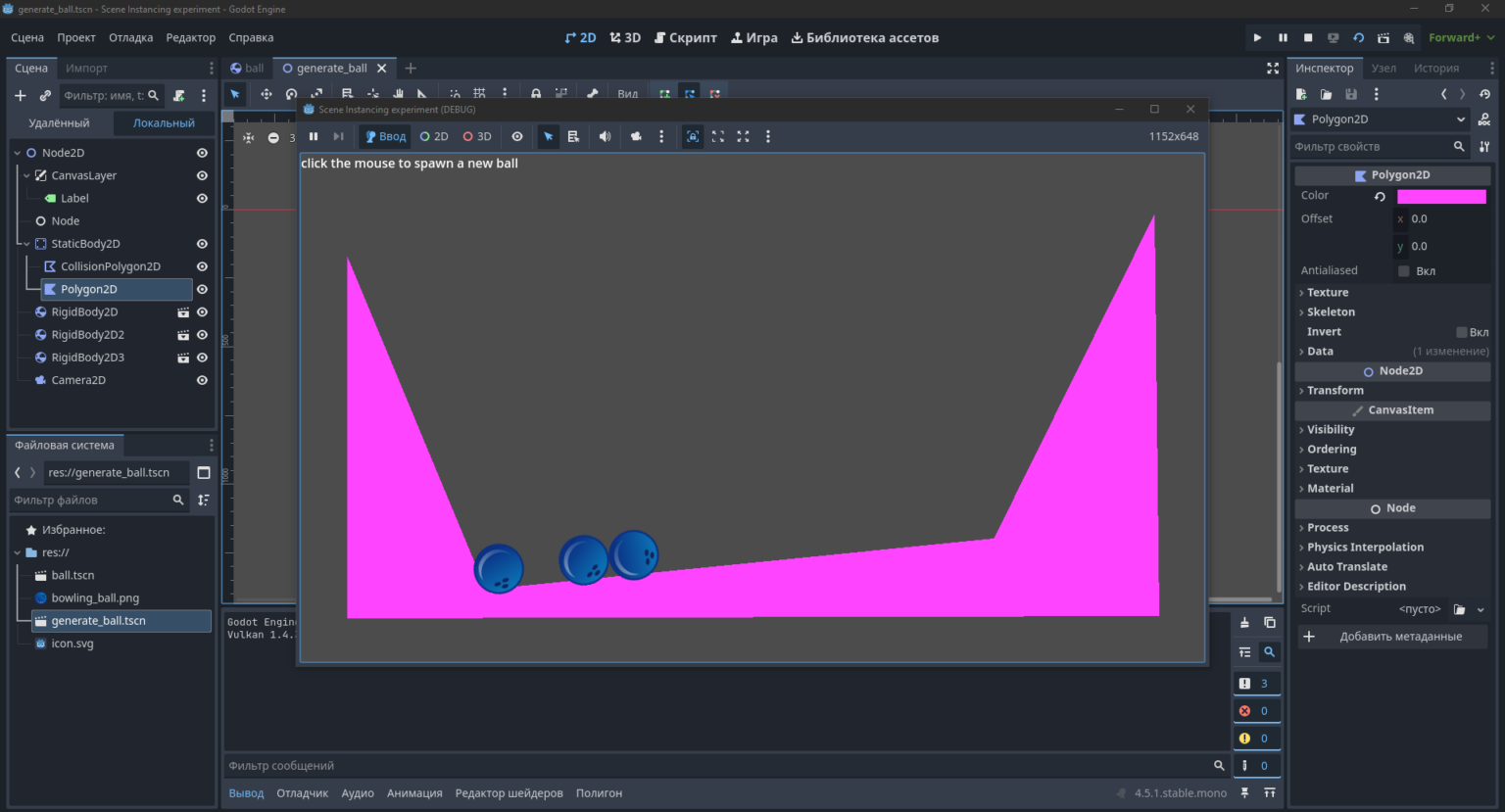Image resolution: width=1505 pixels, height=812 pixels.
Task: Toggle the errors filter in output
Action: 1256,711
